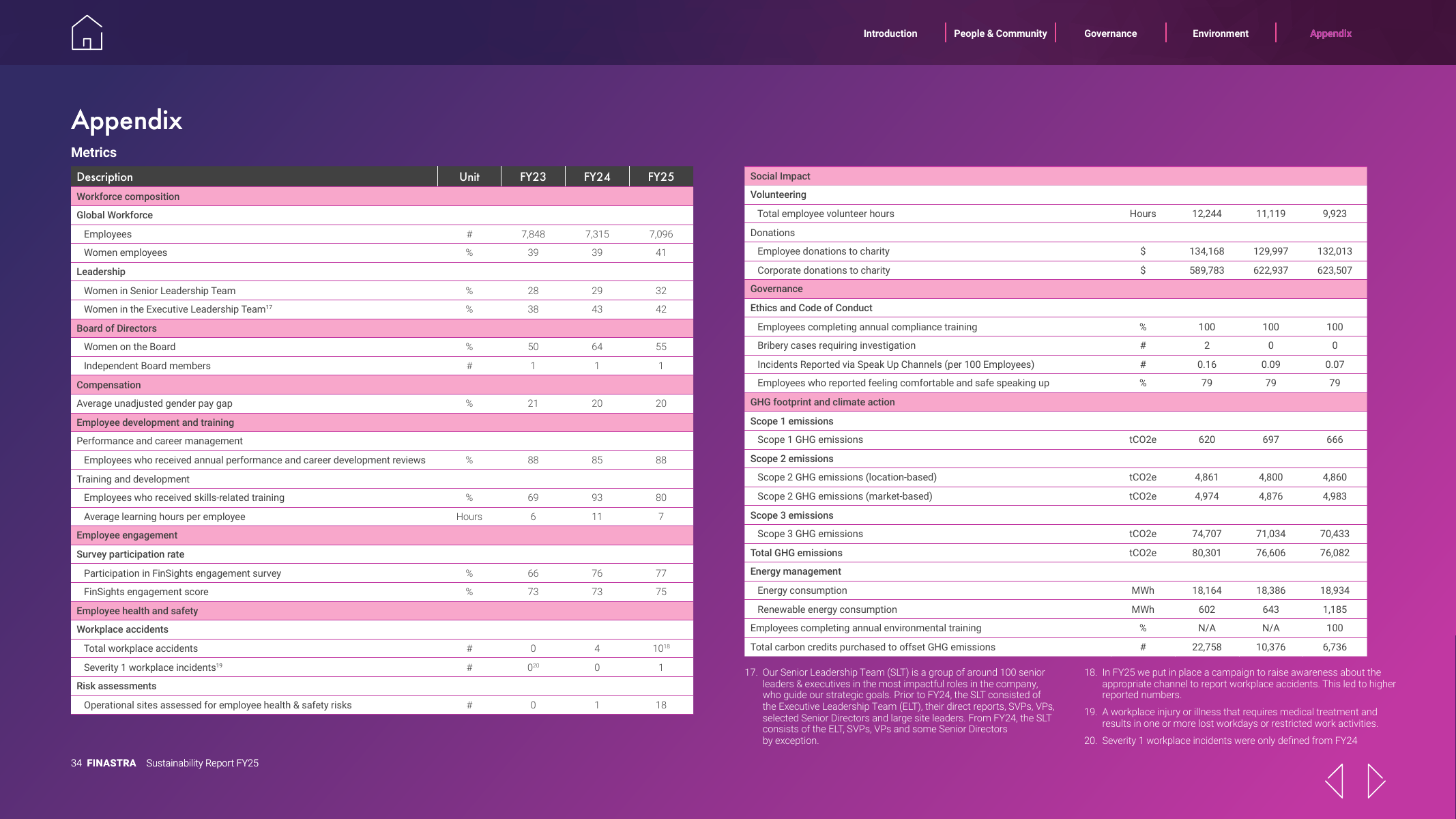Click the Social Impact section heading
Image resolution: width=1456 pixels, height=819 pixels.
[x=780, y=176]
